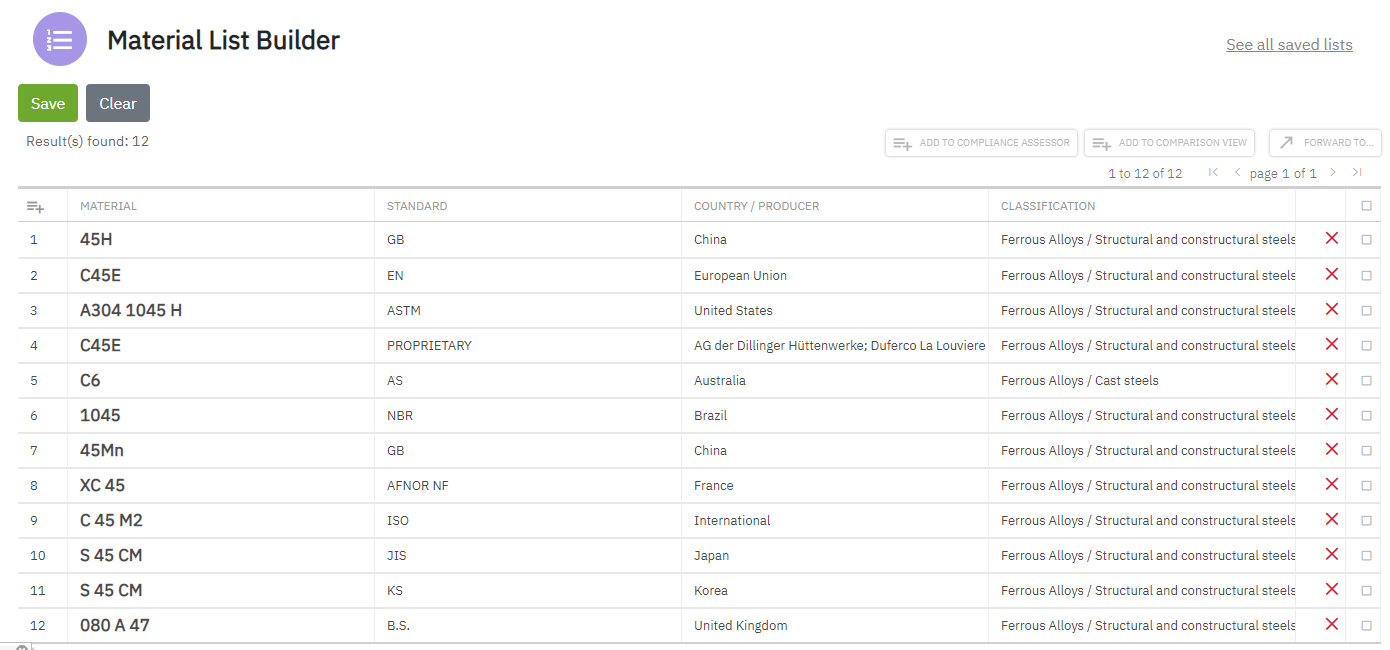1390x650 pixels.
Task: Click the purple Material List Builder icon
Action: 60,40
